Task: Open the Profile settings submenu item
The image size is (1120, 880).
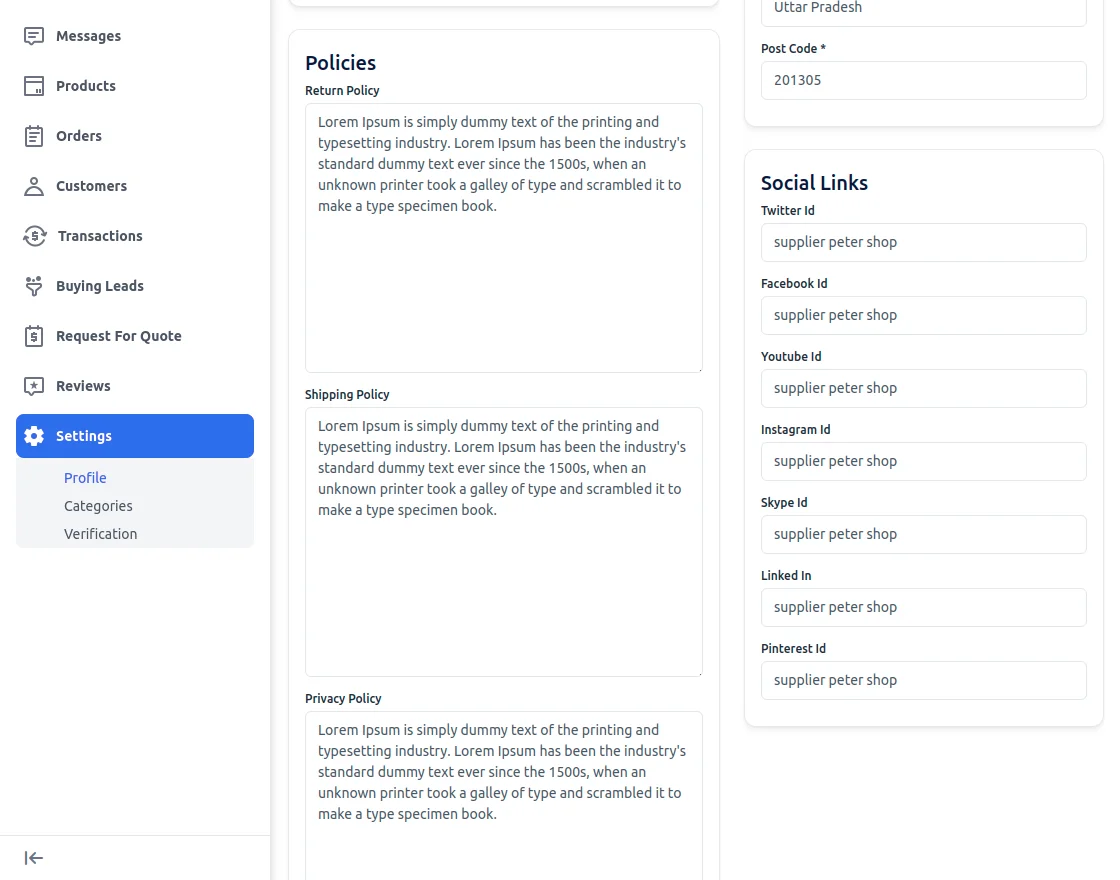Action: click(85, 478)
